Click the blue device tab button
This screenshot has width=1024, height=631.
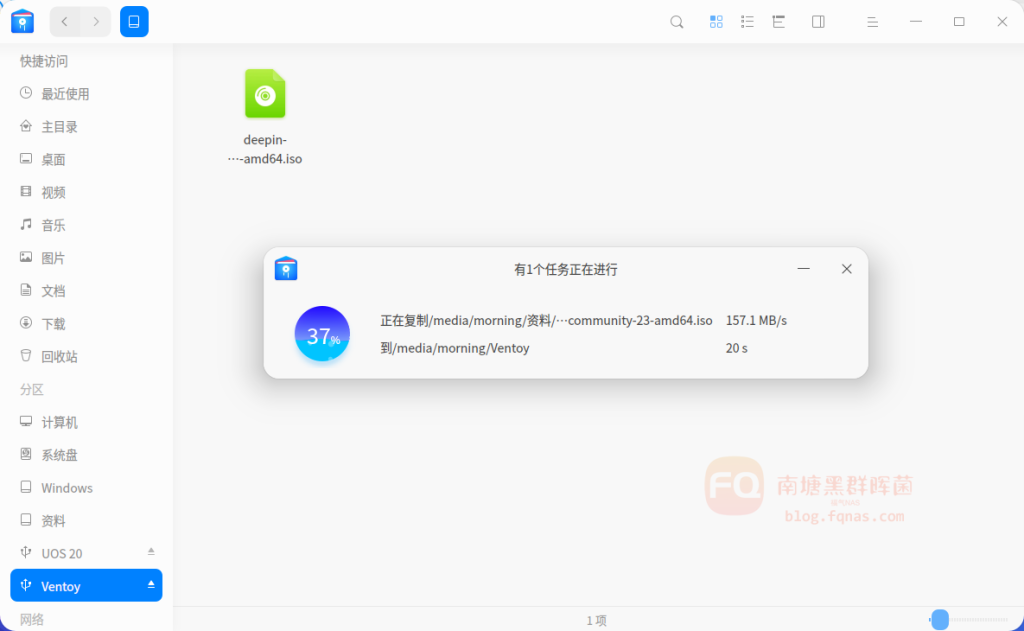134,22
